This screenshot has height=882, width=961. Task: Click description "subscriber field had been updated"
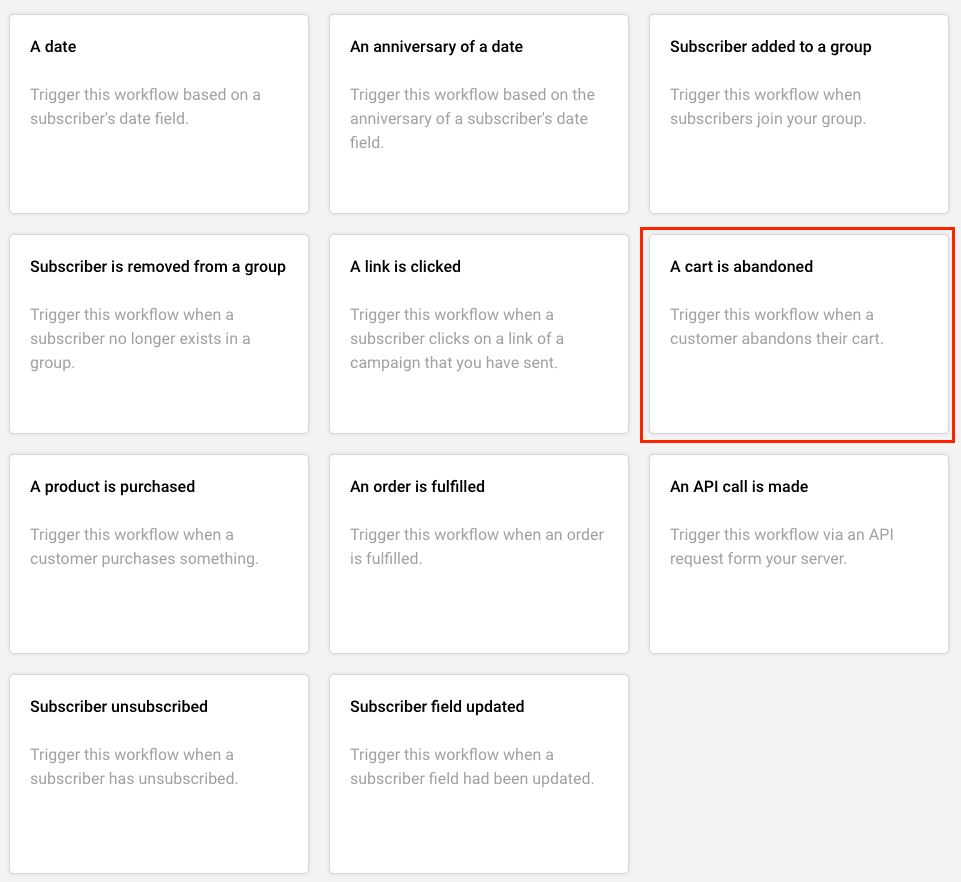coord(472,778)
